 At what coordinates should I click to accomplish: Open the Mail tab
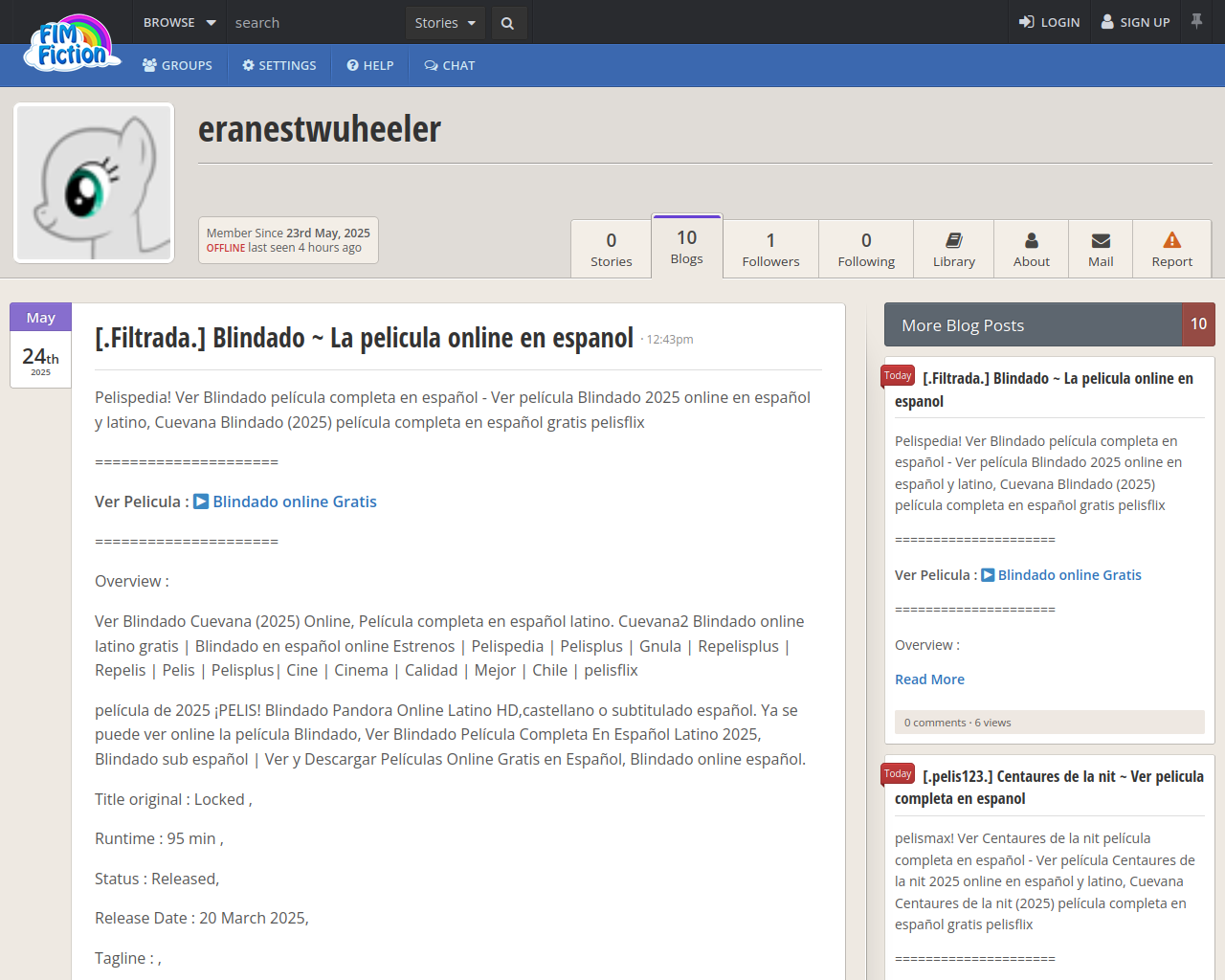[x=1101, y=249]
